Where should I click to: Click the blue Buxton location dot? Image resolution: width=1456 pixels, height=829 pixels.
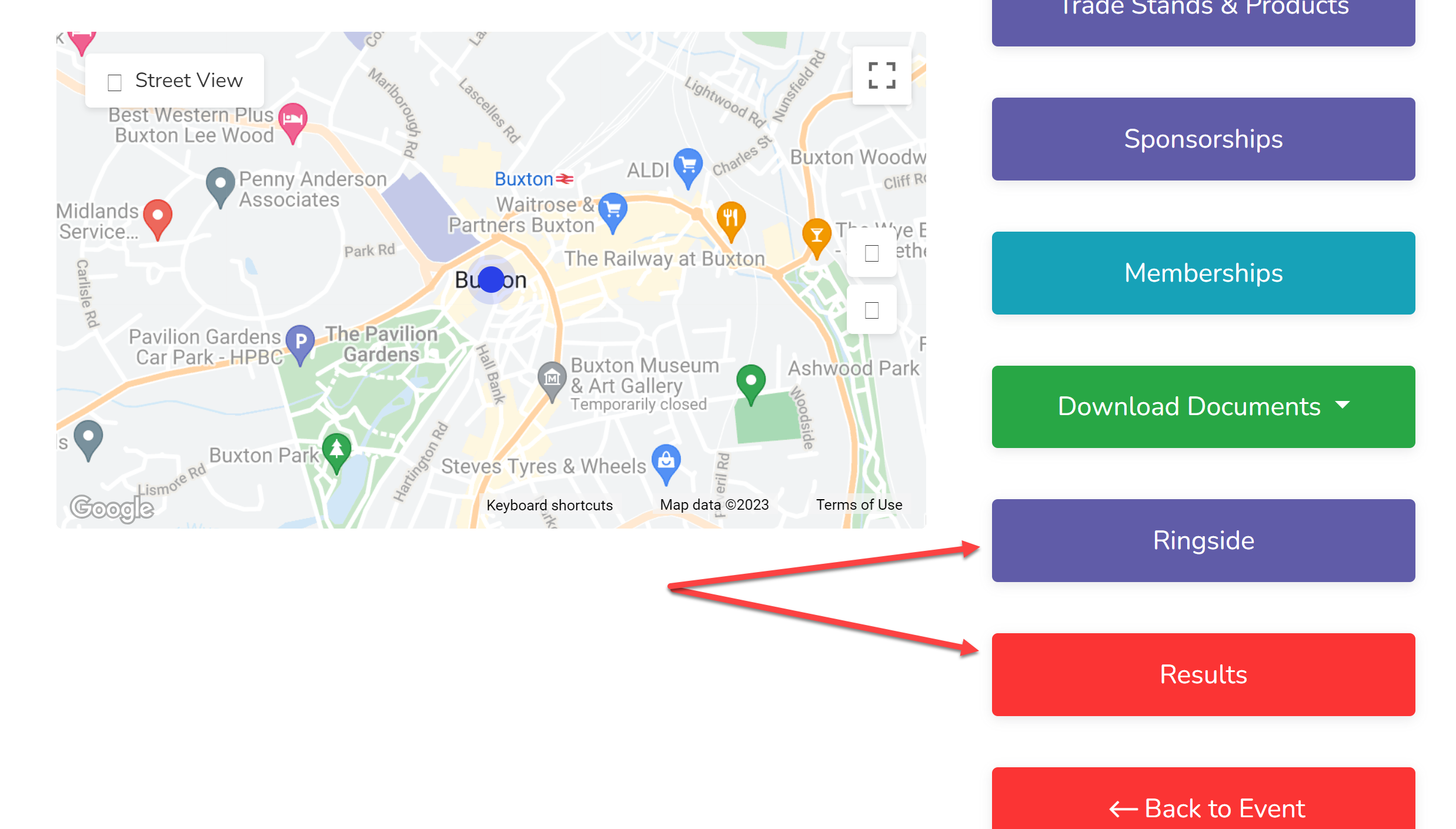point(492,280)
